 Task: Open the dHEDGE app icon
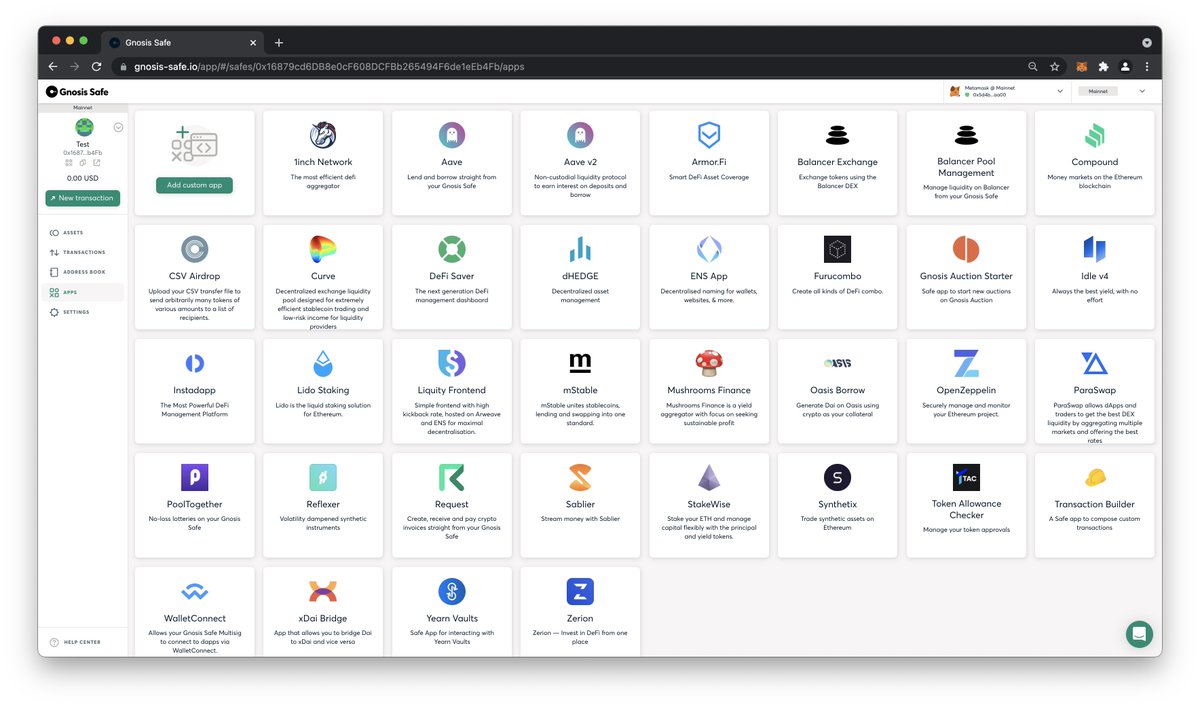pos(580,249)
